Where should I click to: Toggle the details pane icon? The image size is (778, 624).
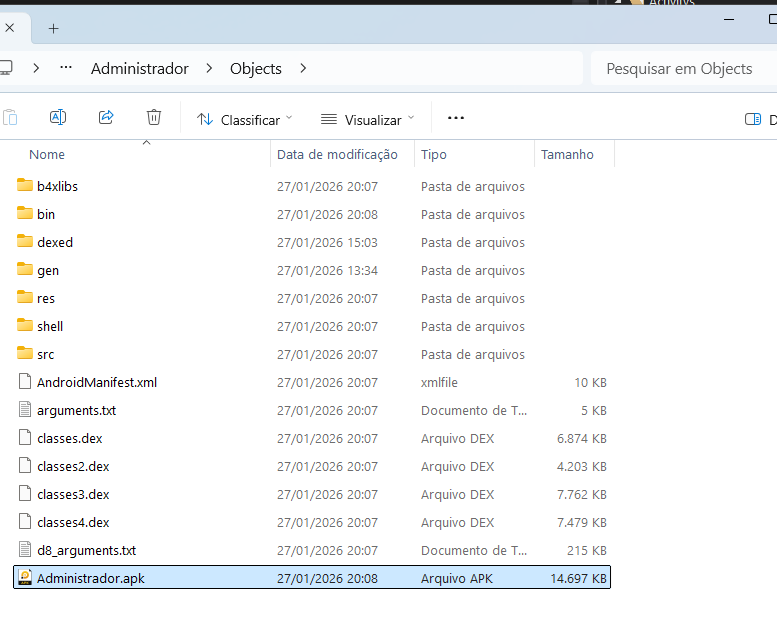[753, 119]
